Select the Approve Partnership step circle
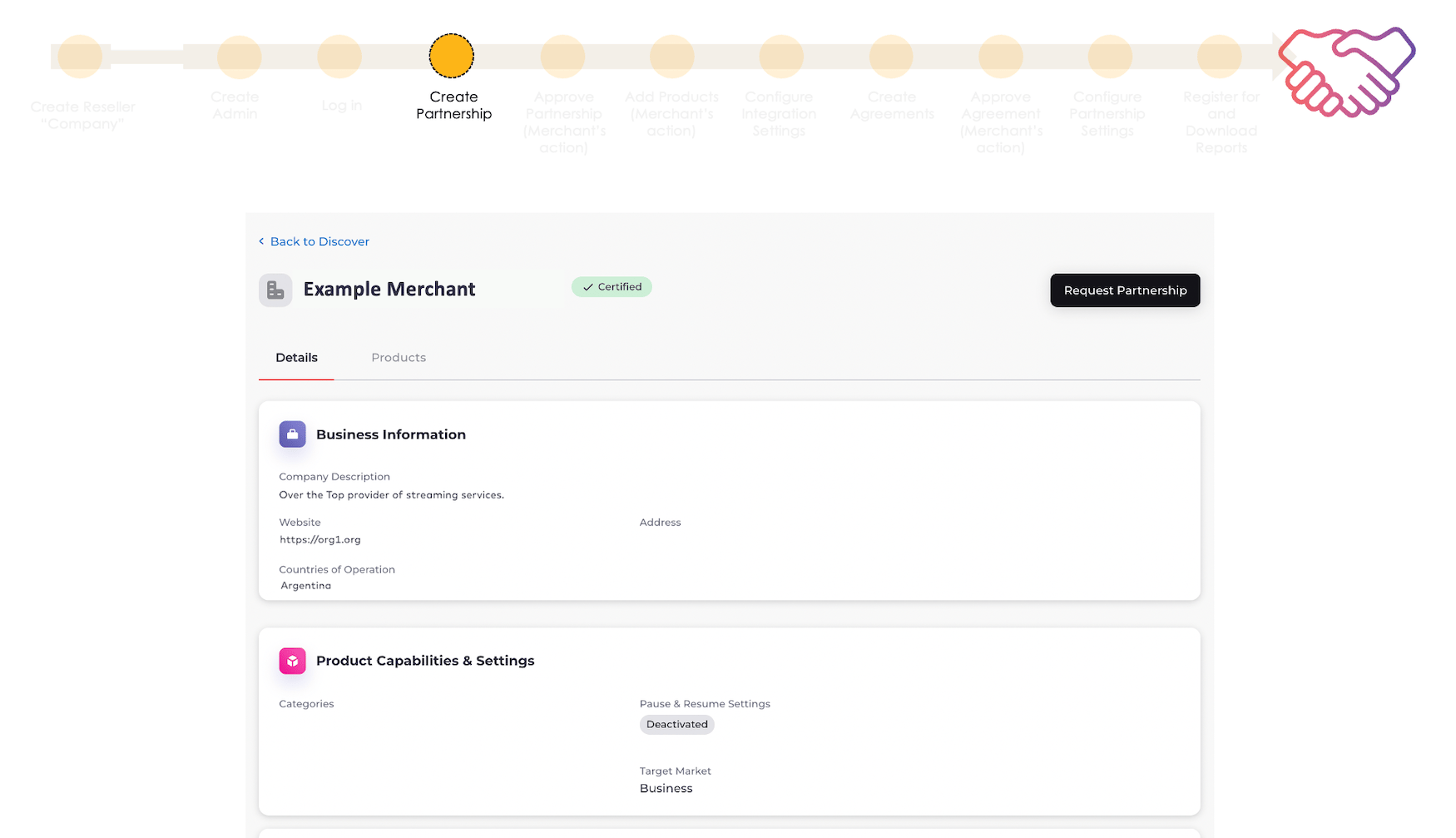The height and width of the screenshot is (838, 1456). click(562, 57)
